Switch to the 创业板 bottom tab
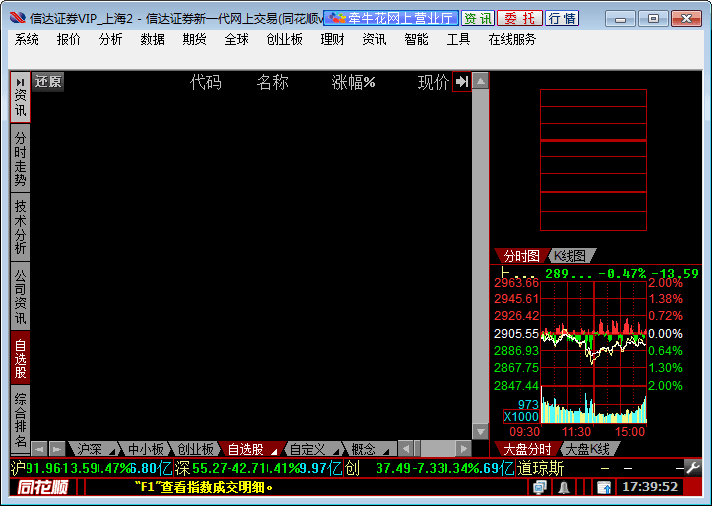Screen dimensions: 712x506 [195, 449]
